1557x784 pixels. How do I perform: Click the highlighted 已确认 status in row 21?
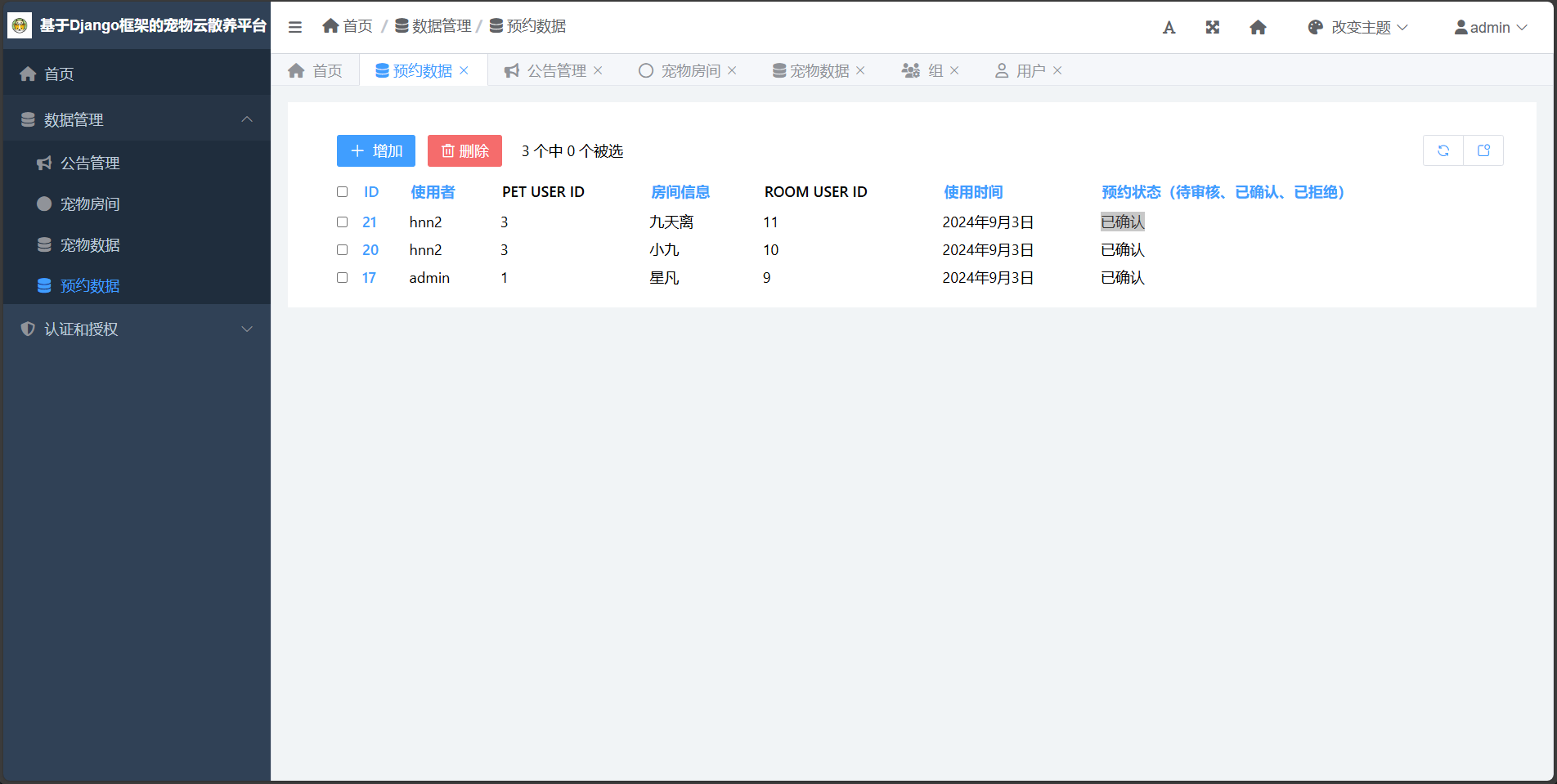pyautogui.click(x=1123, y=222)
